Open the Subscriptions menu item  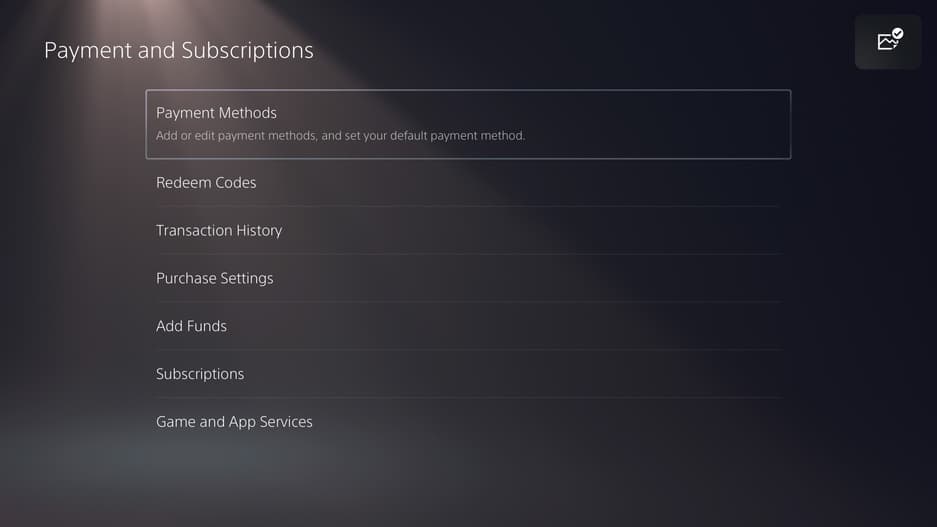click(200, 374)
